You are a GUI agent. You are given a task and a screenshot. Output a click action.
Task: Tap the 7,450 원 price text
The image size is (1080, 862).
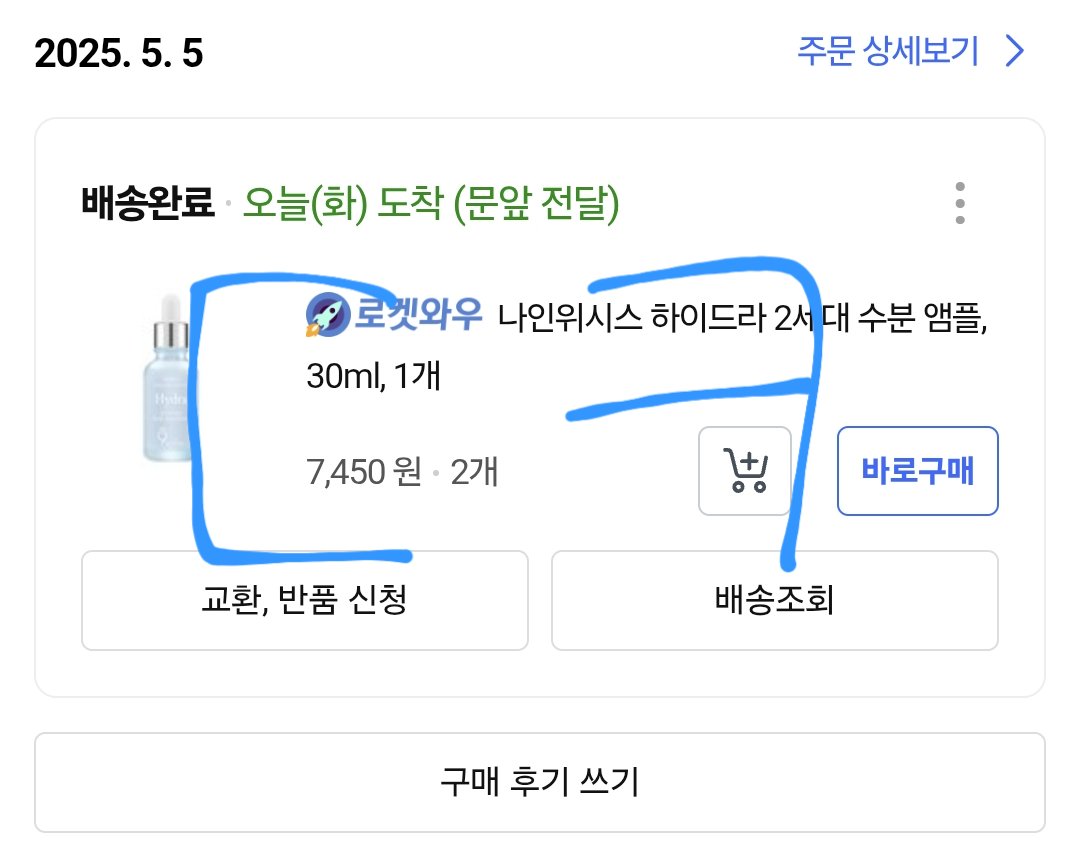point(364,471)
